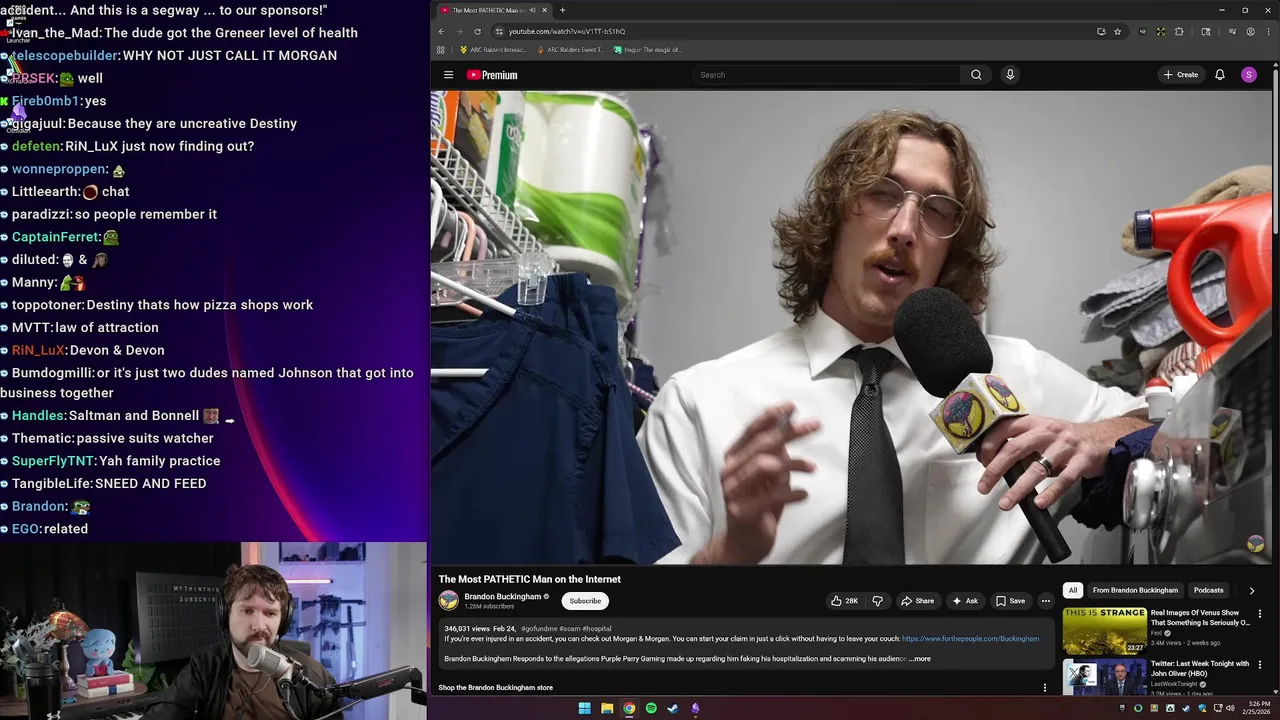Save video to a playlist

point(1010,601)
